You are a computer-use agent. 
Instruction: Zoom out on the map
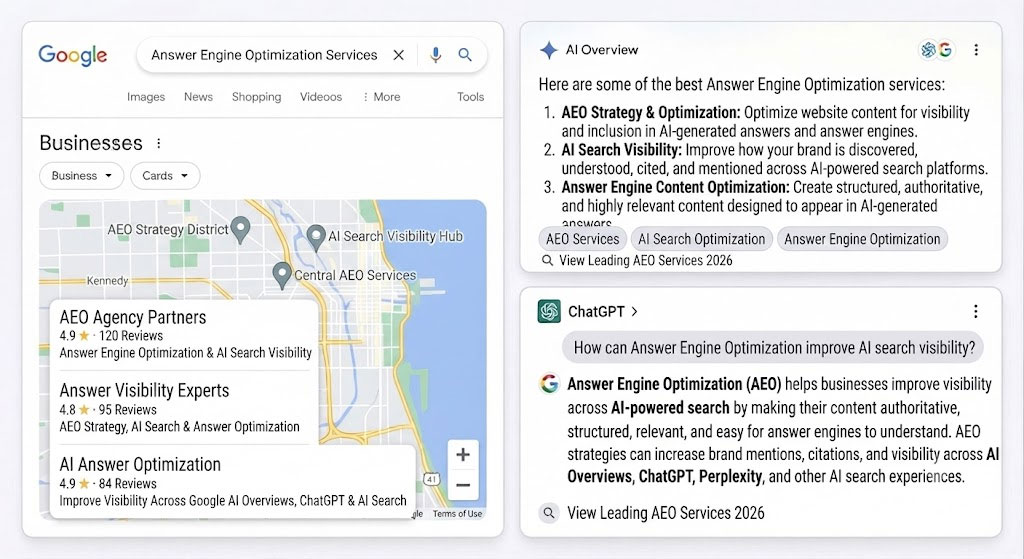(463, 485)
